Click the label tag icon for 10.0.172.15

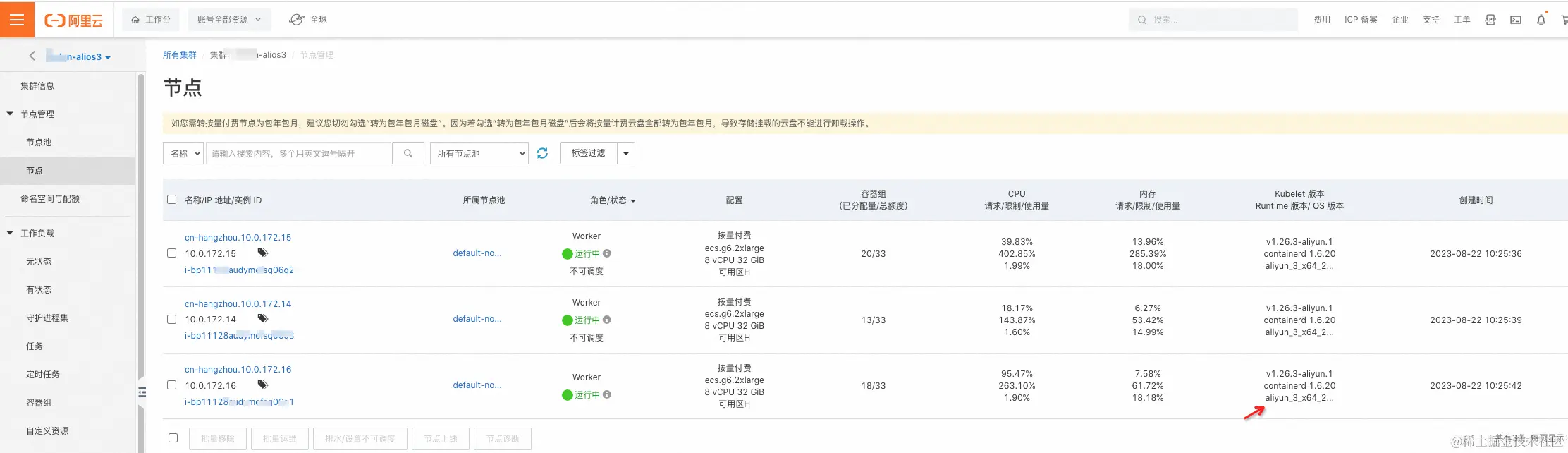(x=262, y=253)
